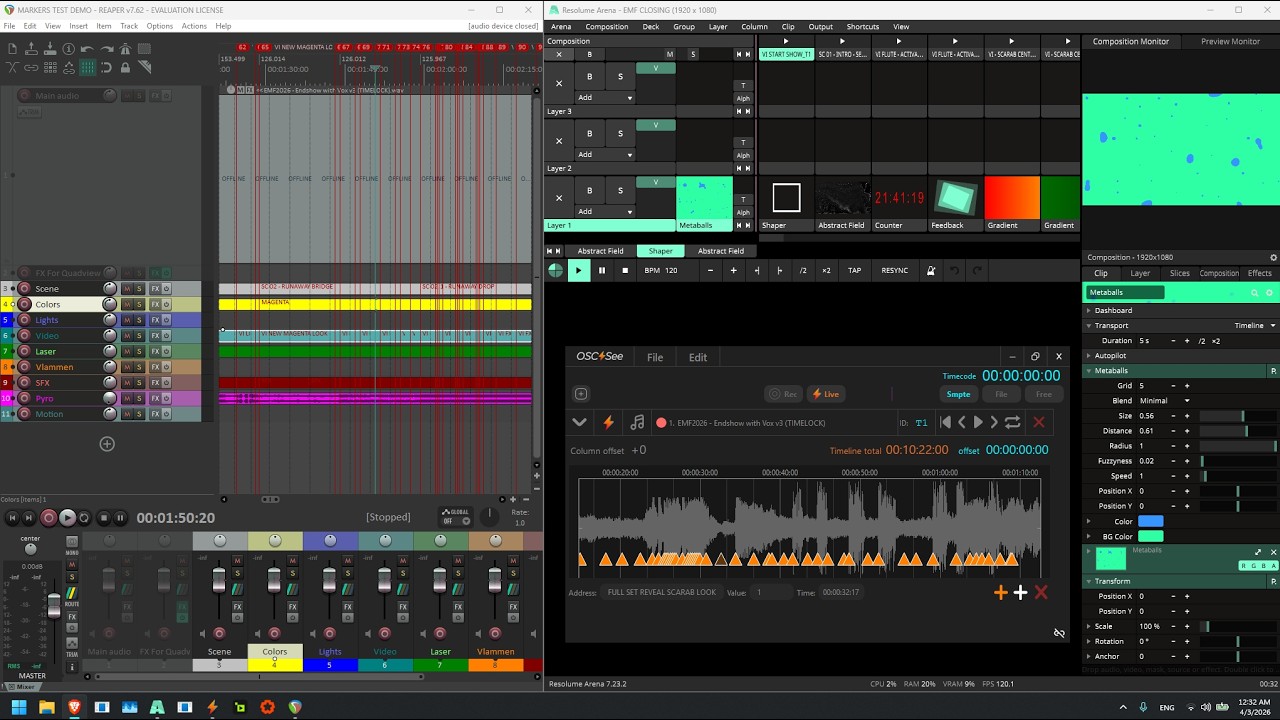Toggle the grid lines icon in REAPER toolbar
Image resolution: width=1280 pixels, height=720 pixels.
87,67
